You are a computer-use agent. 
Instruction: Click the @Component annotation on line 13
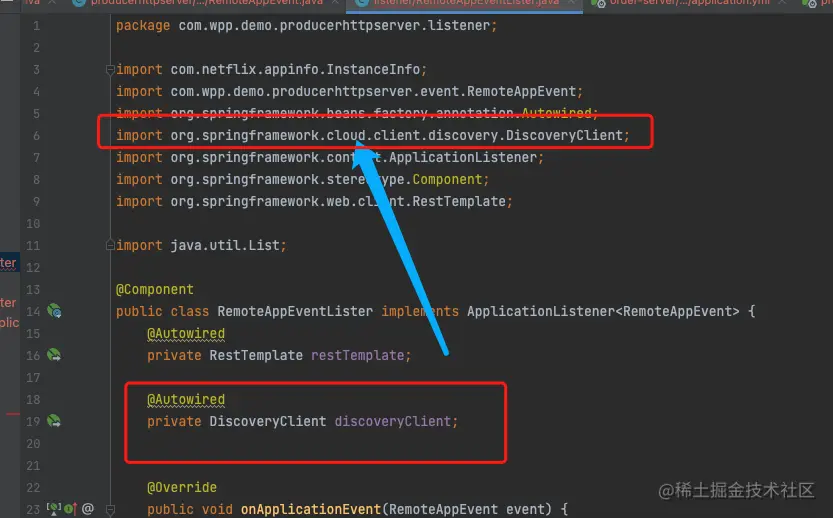(x=155, y=290)
